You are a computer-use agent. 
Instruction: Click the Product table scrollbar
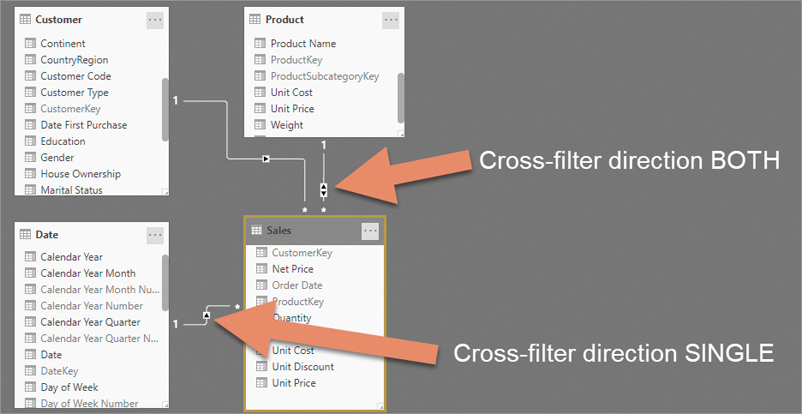(x=401, y=97)
